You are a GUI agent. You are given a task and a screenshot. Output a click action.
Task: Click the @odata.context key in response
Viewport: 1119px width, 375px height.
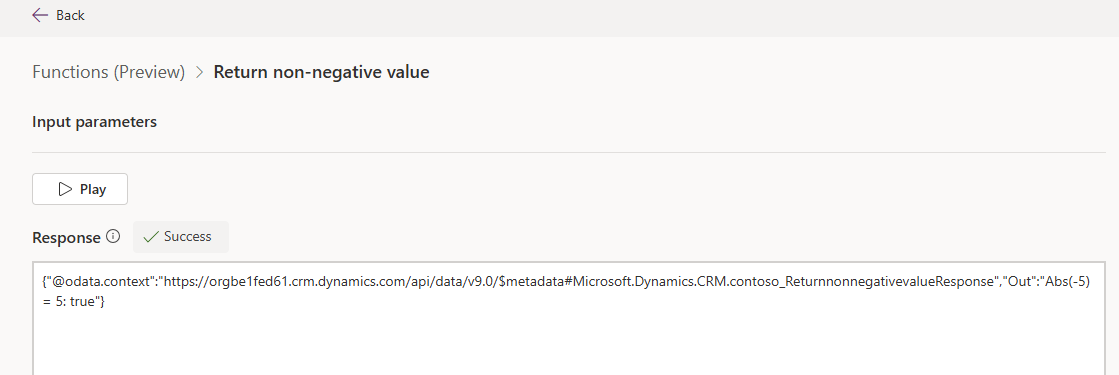click(101, 283)
